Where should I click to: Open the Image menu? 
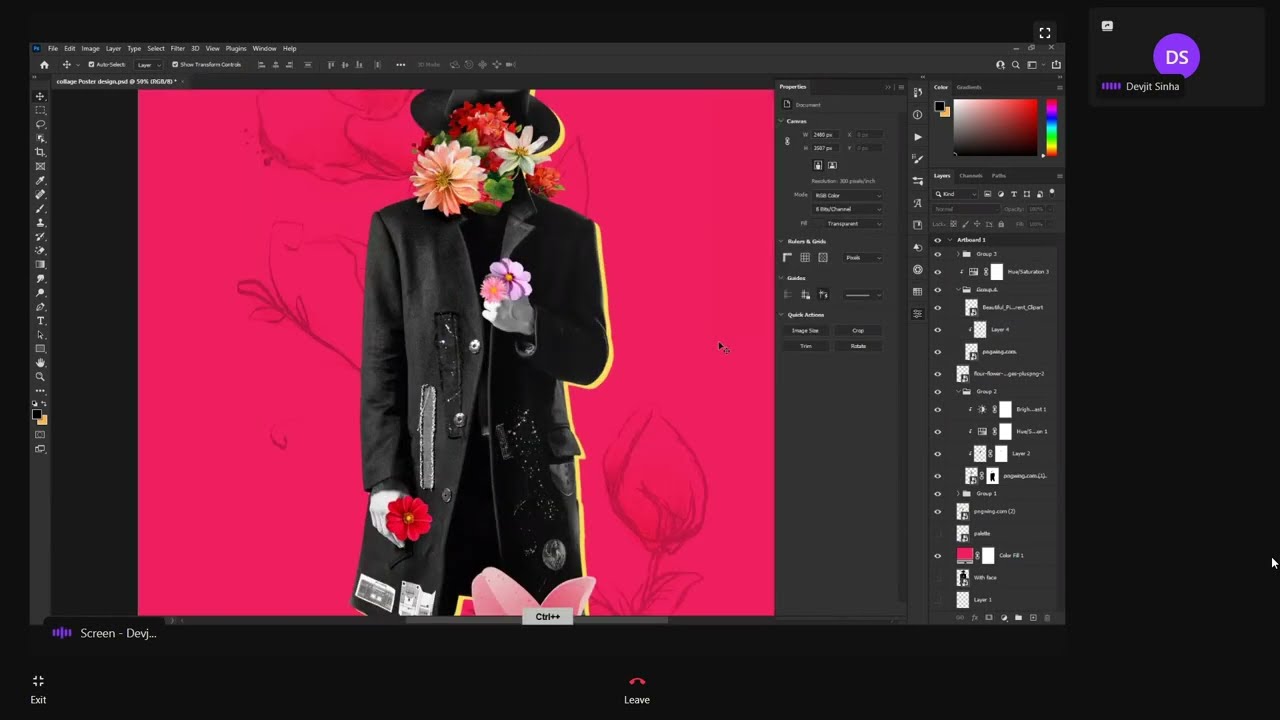coord(90,48)
